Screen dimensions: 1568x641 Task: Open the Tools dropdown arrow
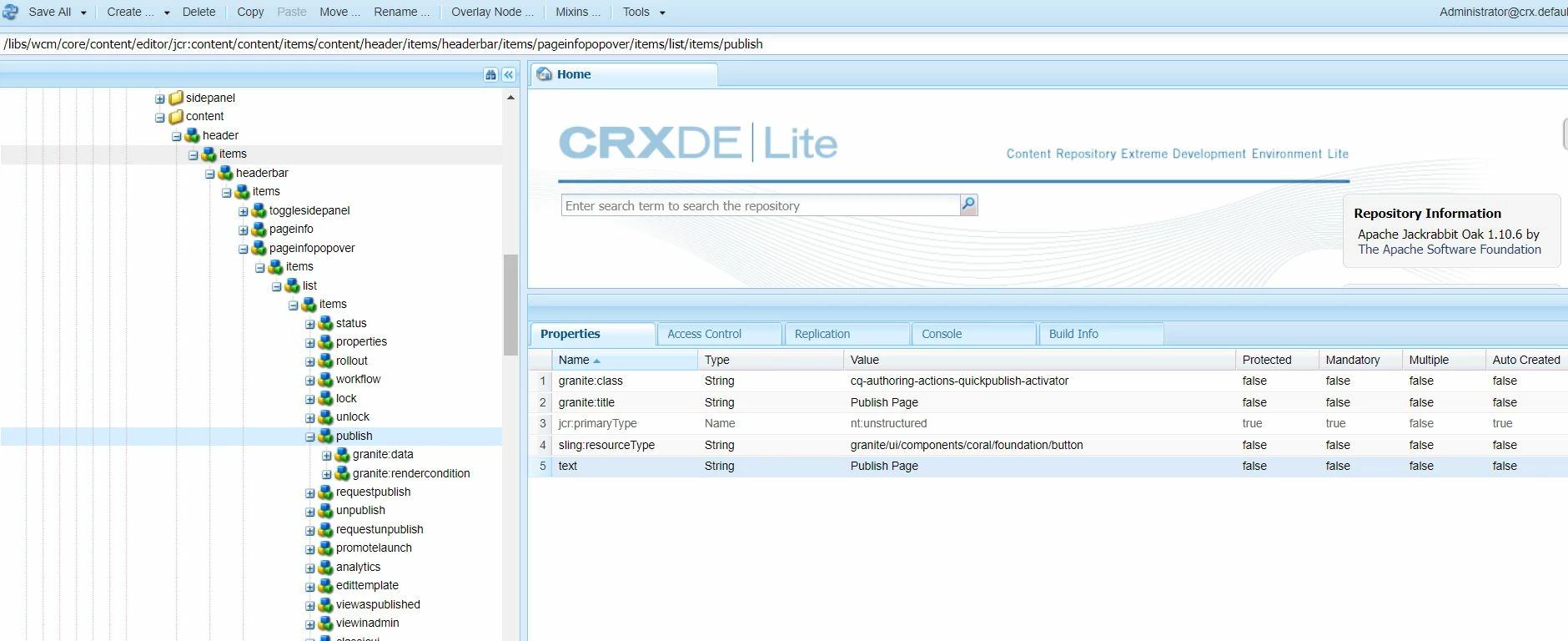(662, 13)
